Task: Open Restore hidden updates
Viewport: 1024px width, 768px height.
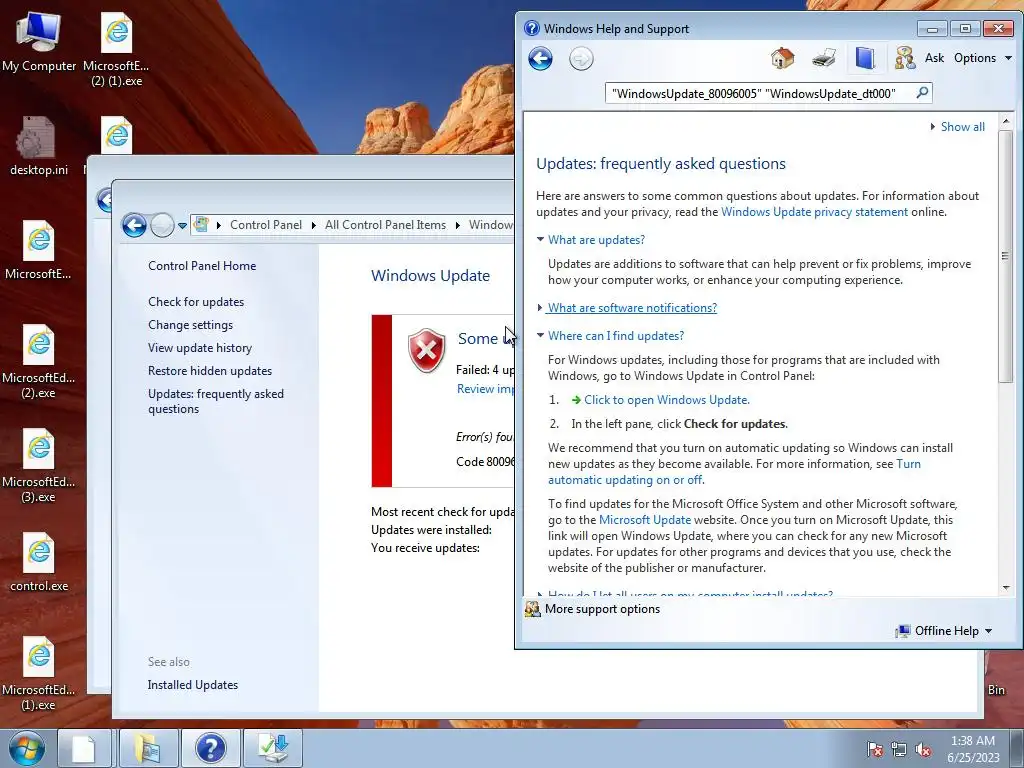Action: [210, 371]
